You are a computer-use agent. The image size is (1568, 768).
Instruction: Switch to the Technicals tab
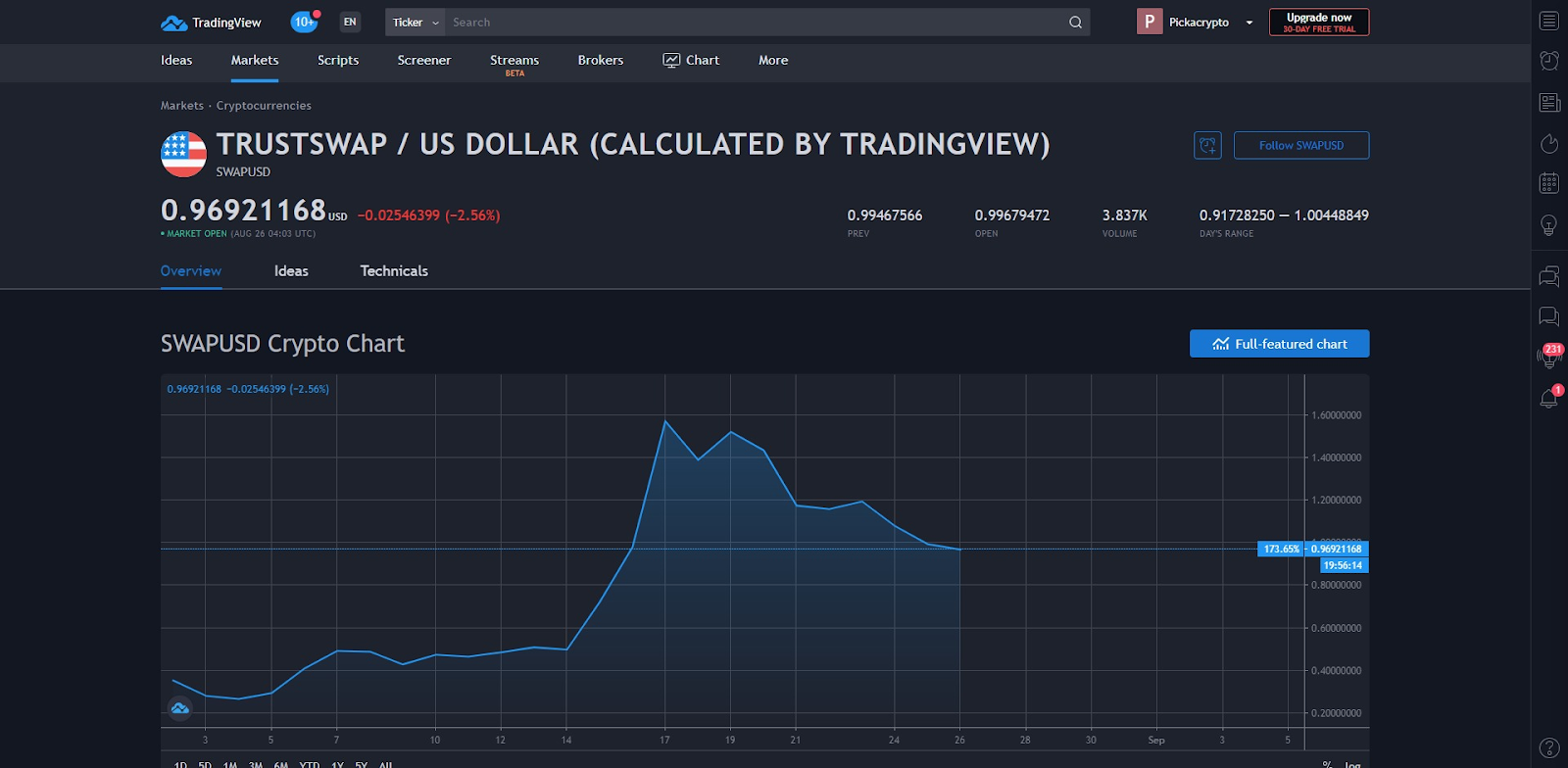394,270
